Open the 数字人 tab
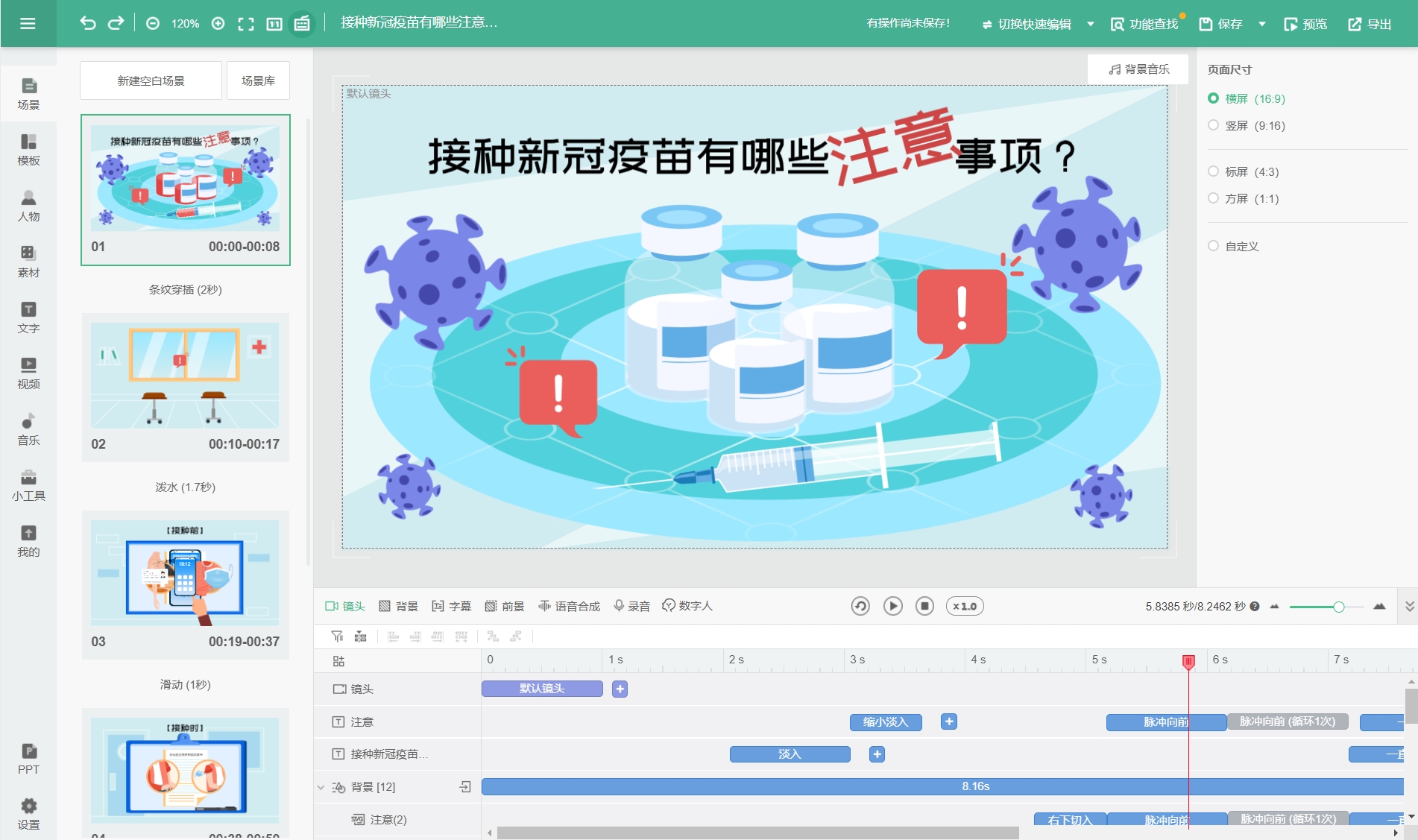Screen dimensions: 1418x840 687,605
